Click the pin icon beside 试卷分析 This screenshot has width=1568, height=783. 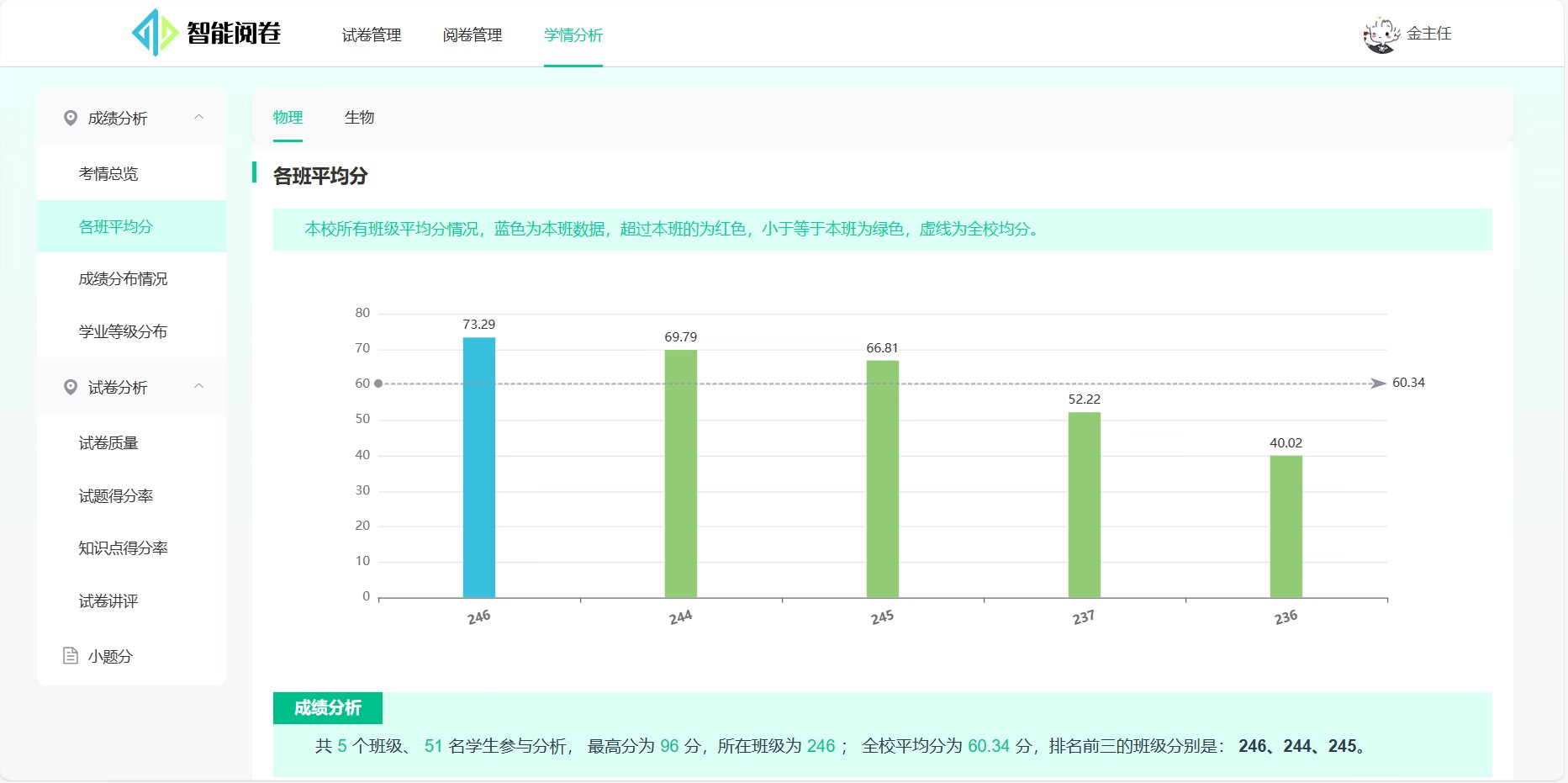(71, 388)
